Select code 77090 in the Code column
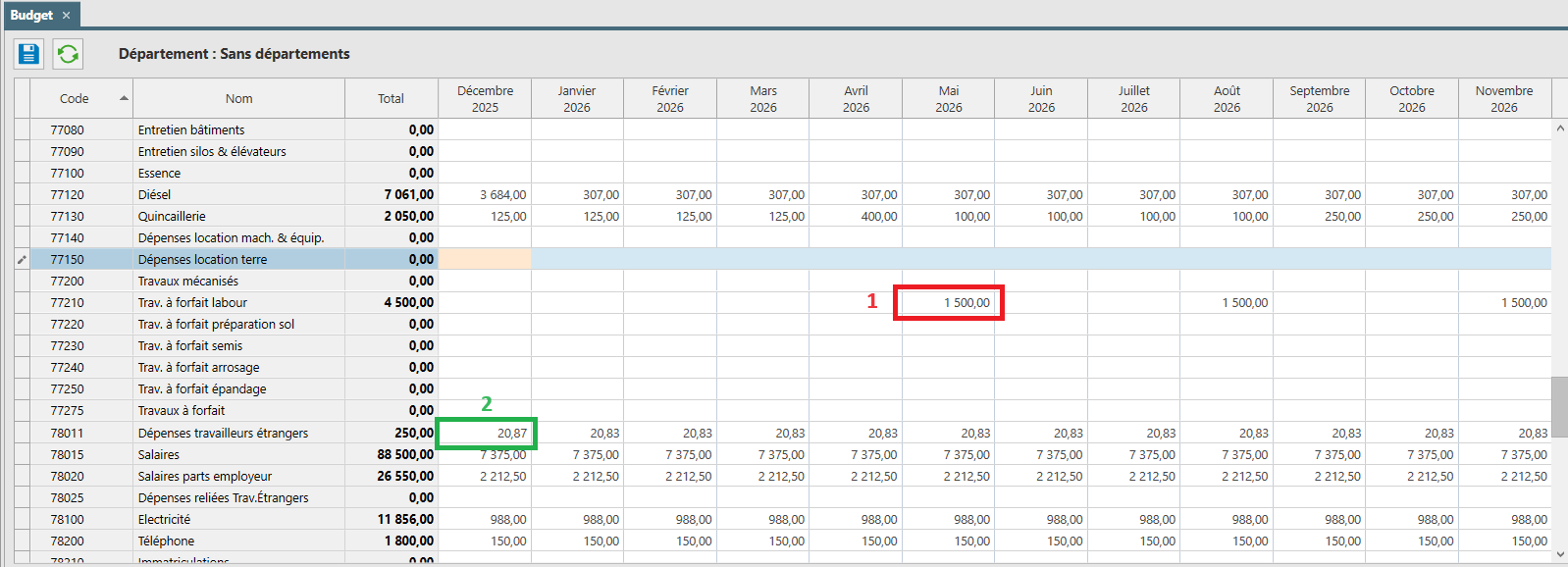This screenshot has width=1568, height=567. 67,151
